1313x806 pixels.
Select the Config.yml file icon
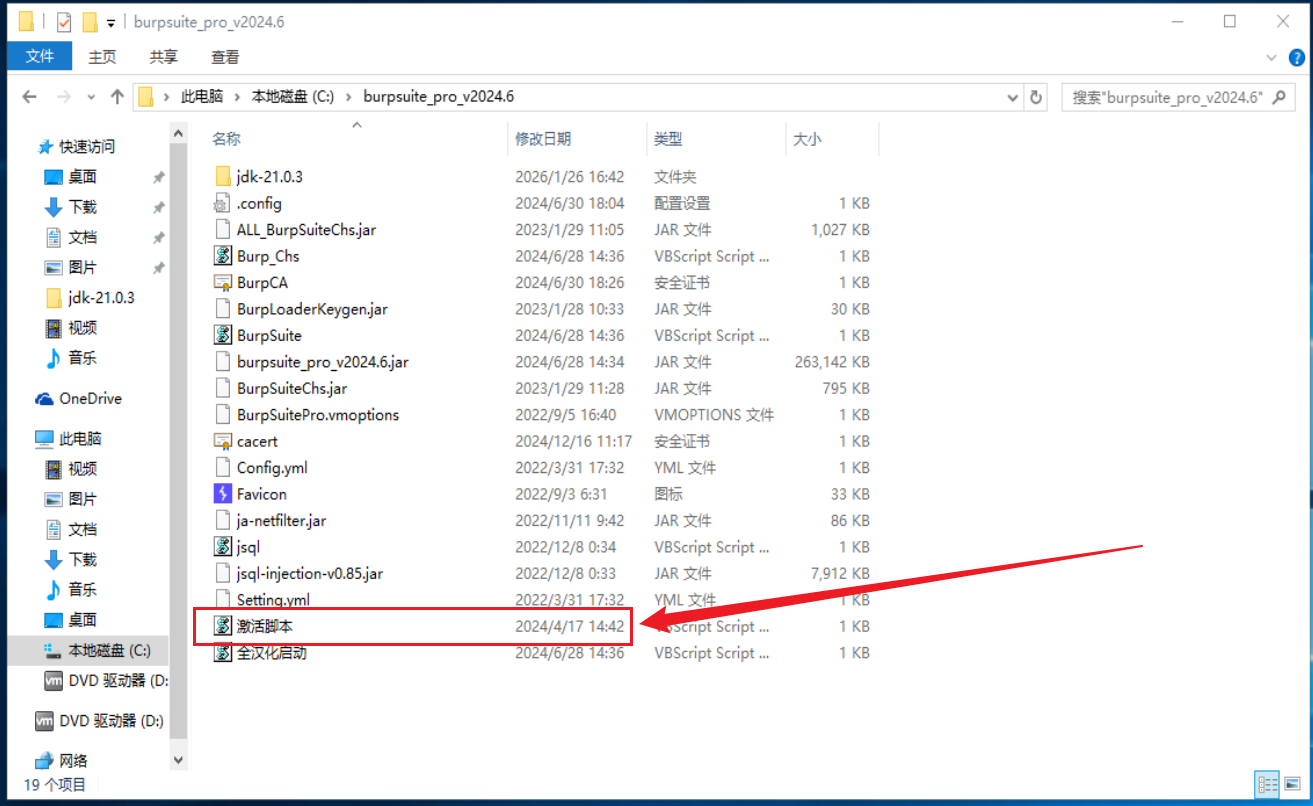click(223, 467)
